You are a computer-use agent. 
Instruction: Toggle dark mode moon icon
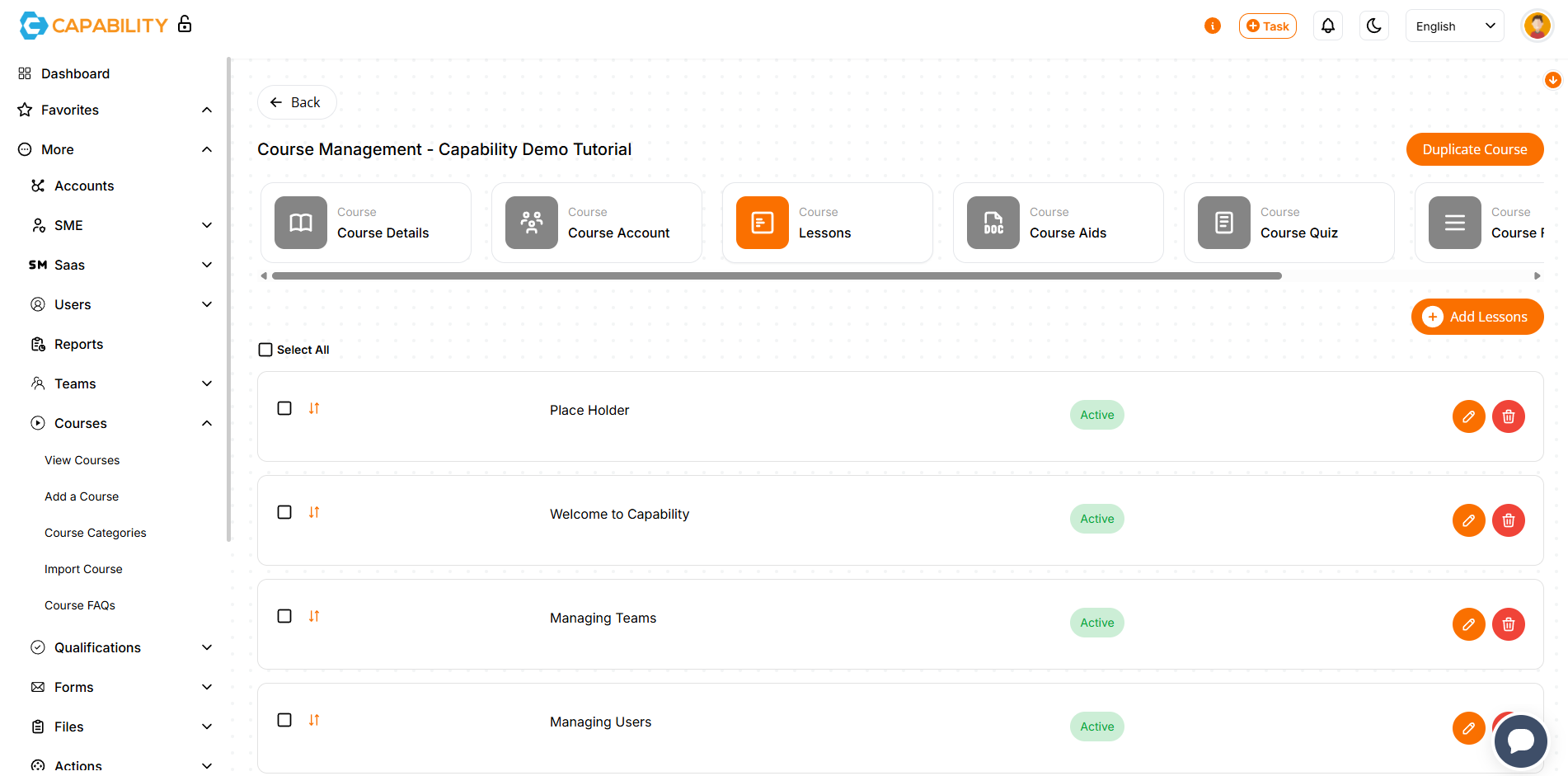click(x=1373, y=26)
